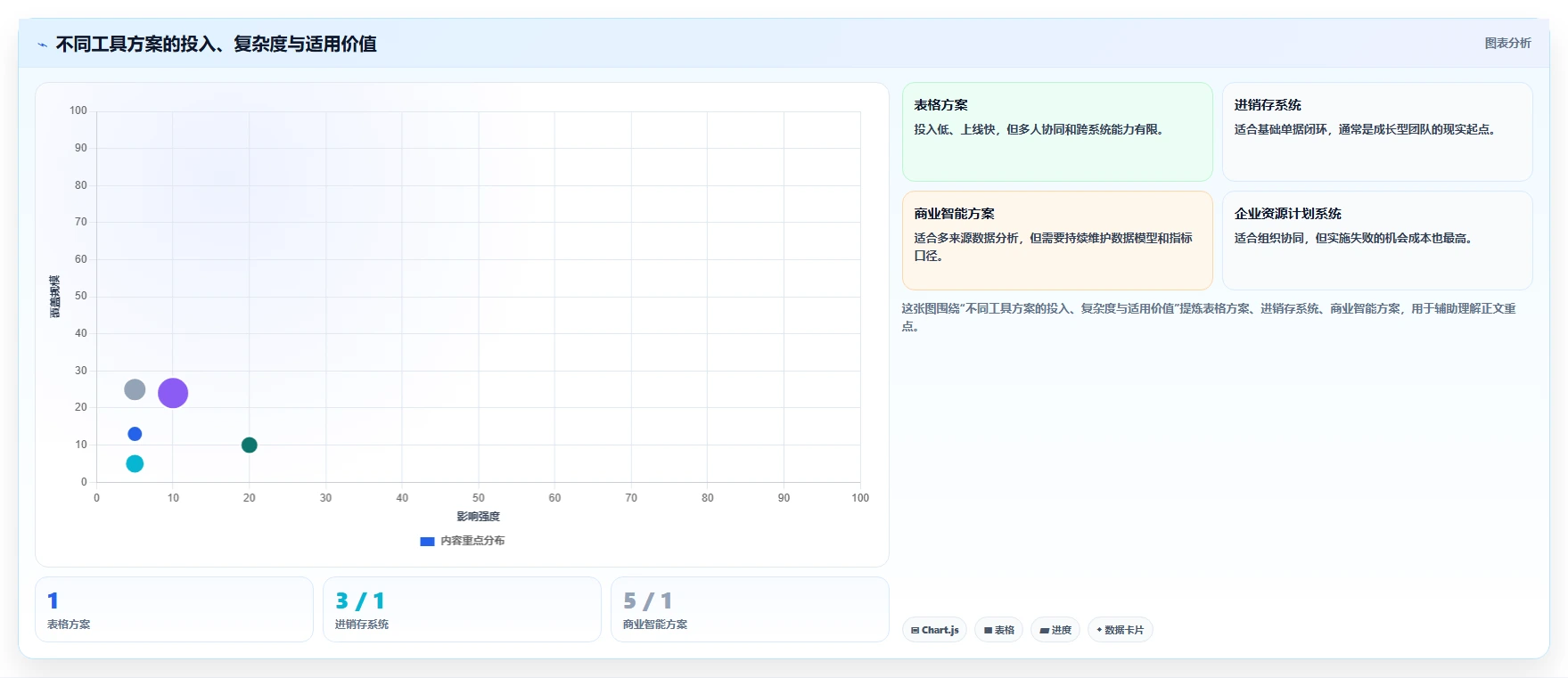Click the stat card showing 5 / 1
This screenshot has width=1568, height=678.
click(x=750, y=609)
